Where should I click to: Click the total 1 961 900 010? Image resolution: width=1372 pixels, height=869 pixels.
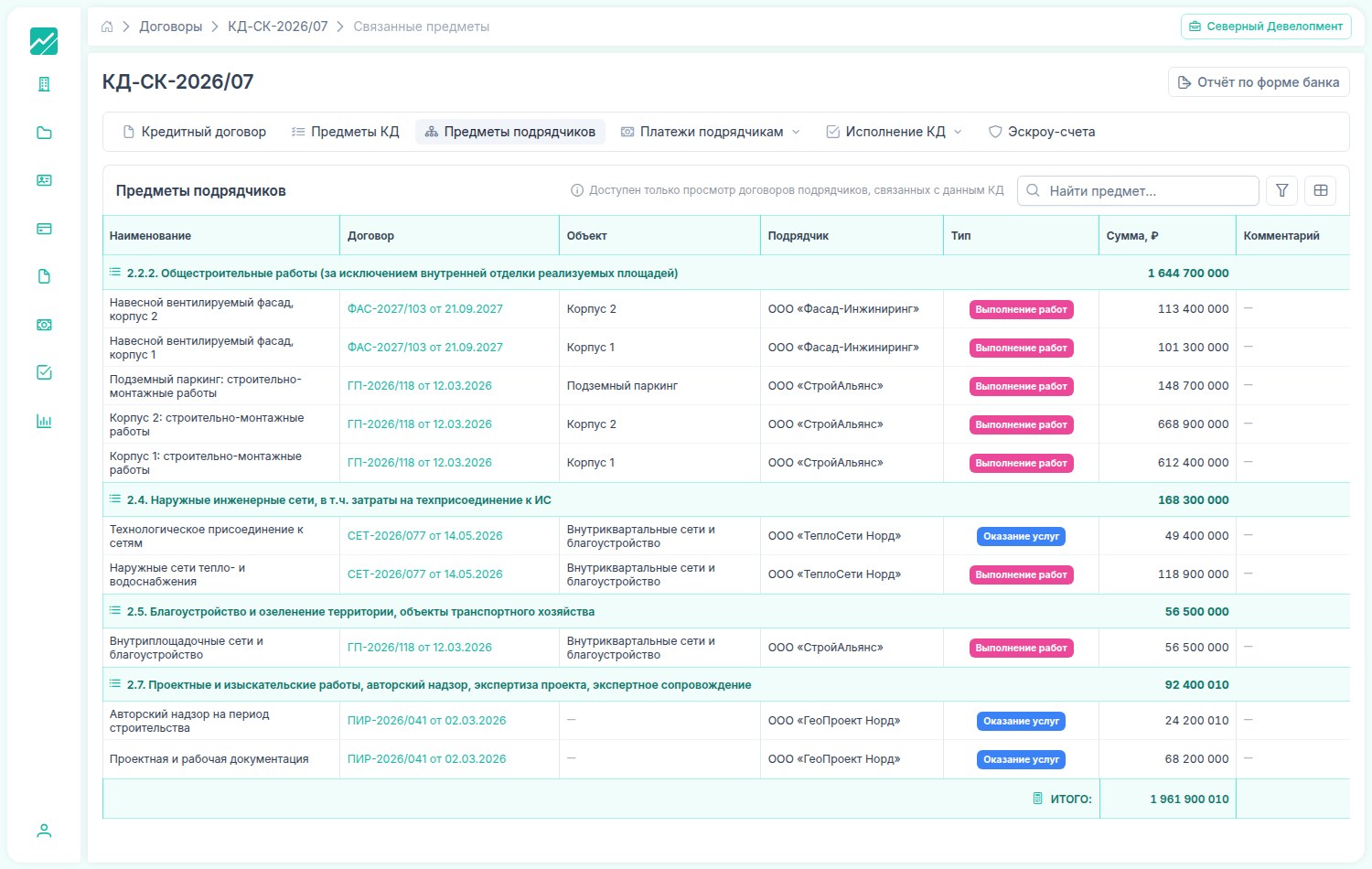tap(1190, 799)
